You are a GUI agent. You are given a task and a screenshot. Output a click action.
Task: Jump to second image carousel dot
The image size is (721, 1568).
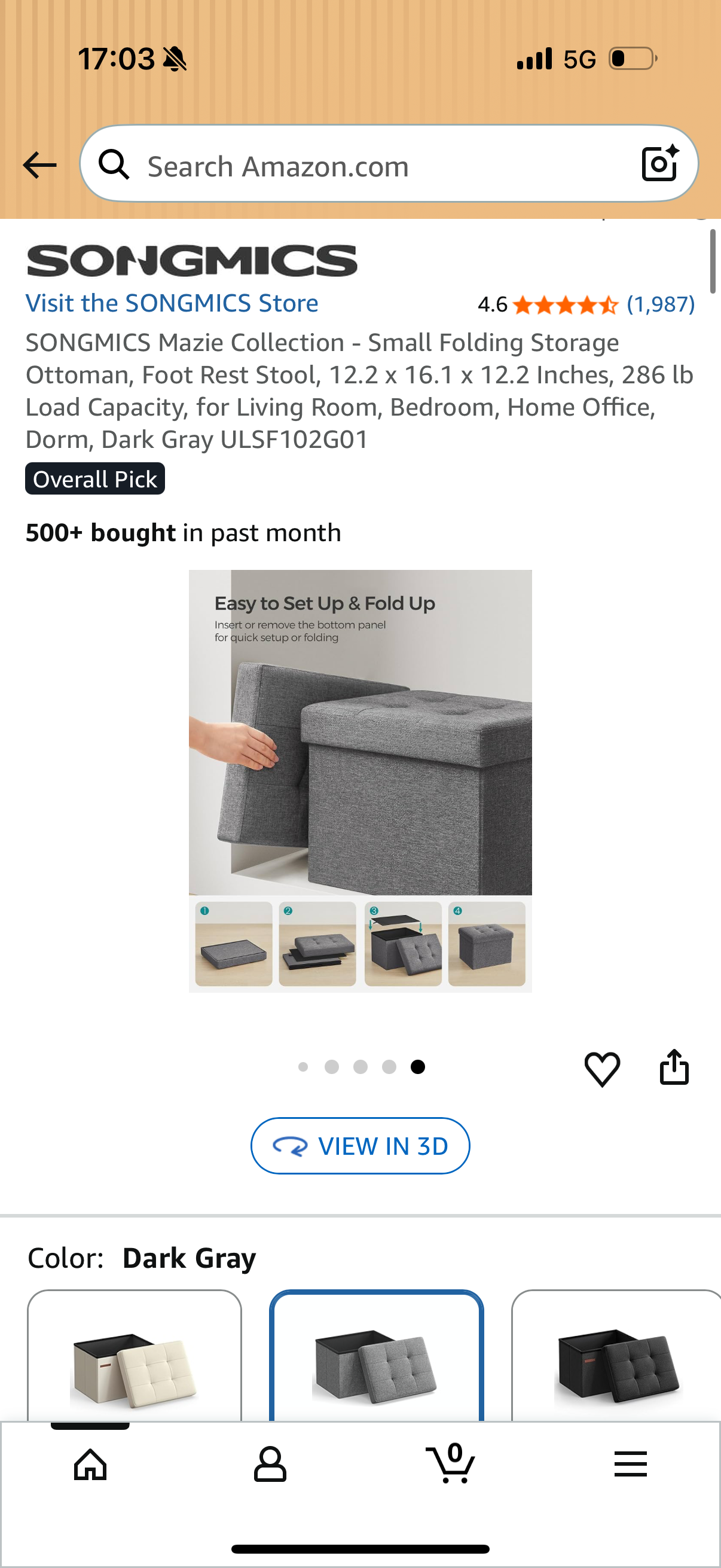332,1066
